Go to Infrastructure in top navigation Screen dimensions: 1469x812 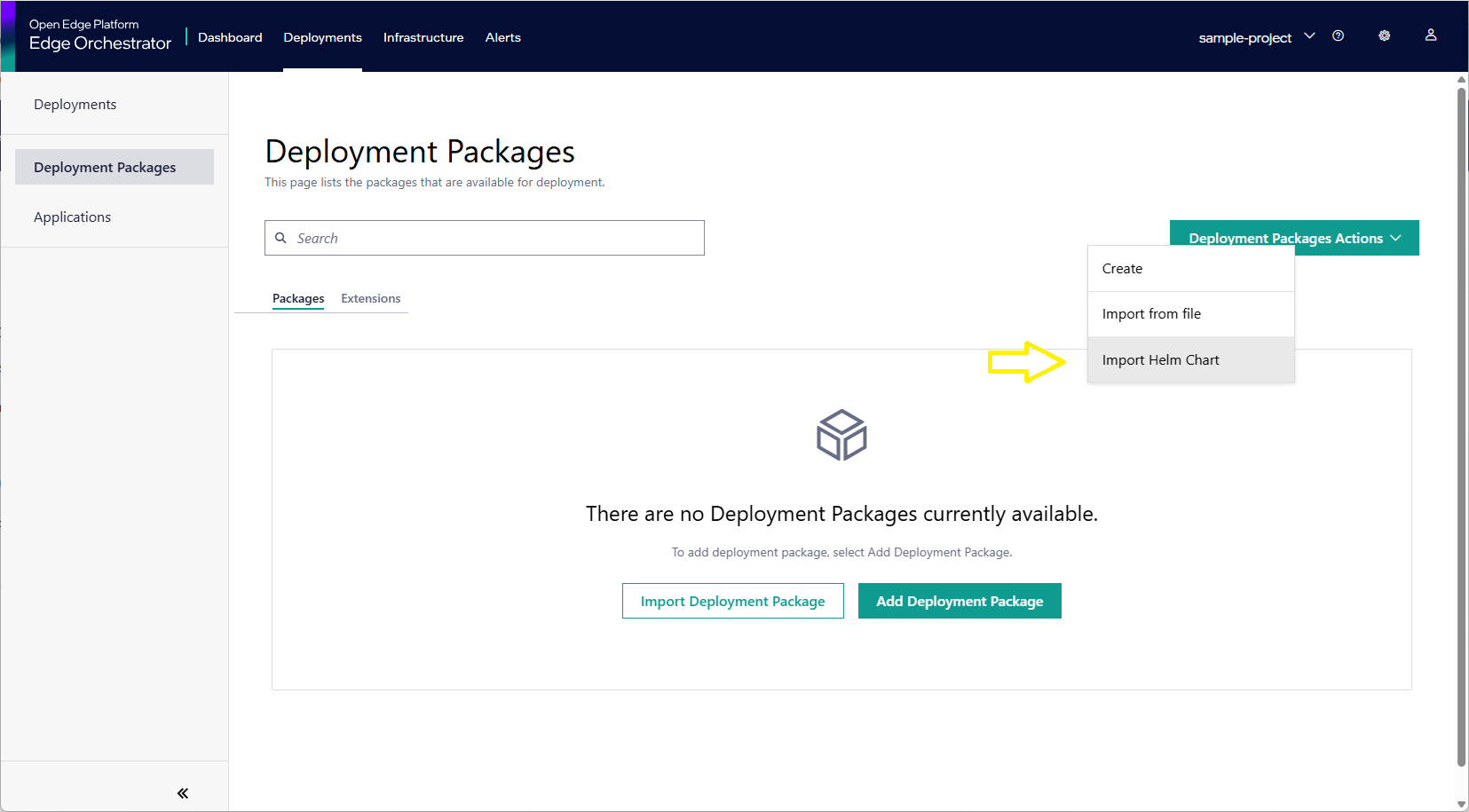pyautogui.click(x=423, y=37)
